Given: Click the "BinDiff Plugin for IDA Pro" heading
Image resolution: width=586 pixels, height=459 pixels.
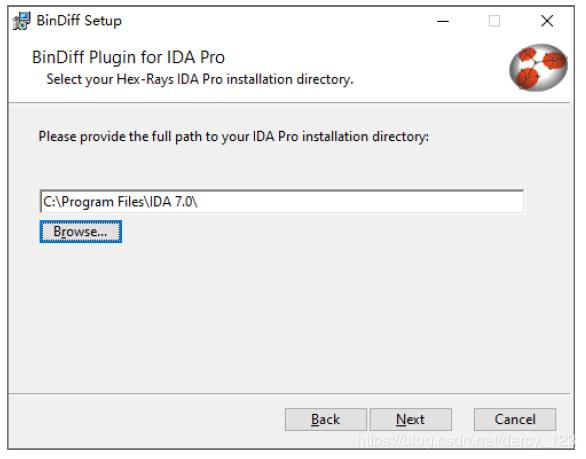Looking at the screenshot, I should click(x=129, y=57).
